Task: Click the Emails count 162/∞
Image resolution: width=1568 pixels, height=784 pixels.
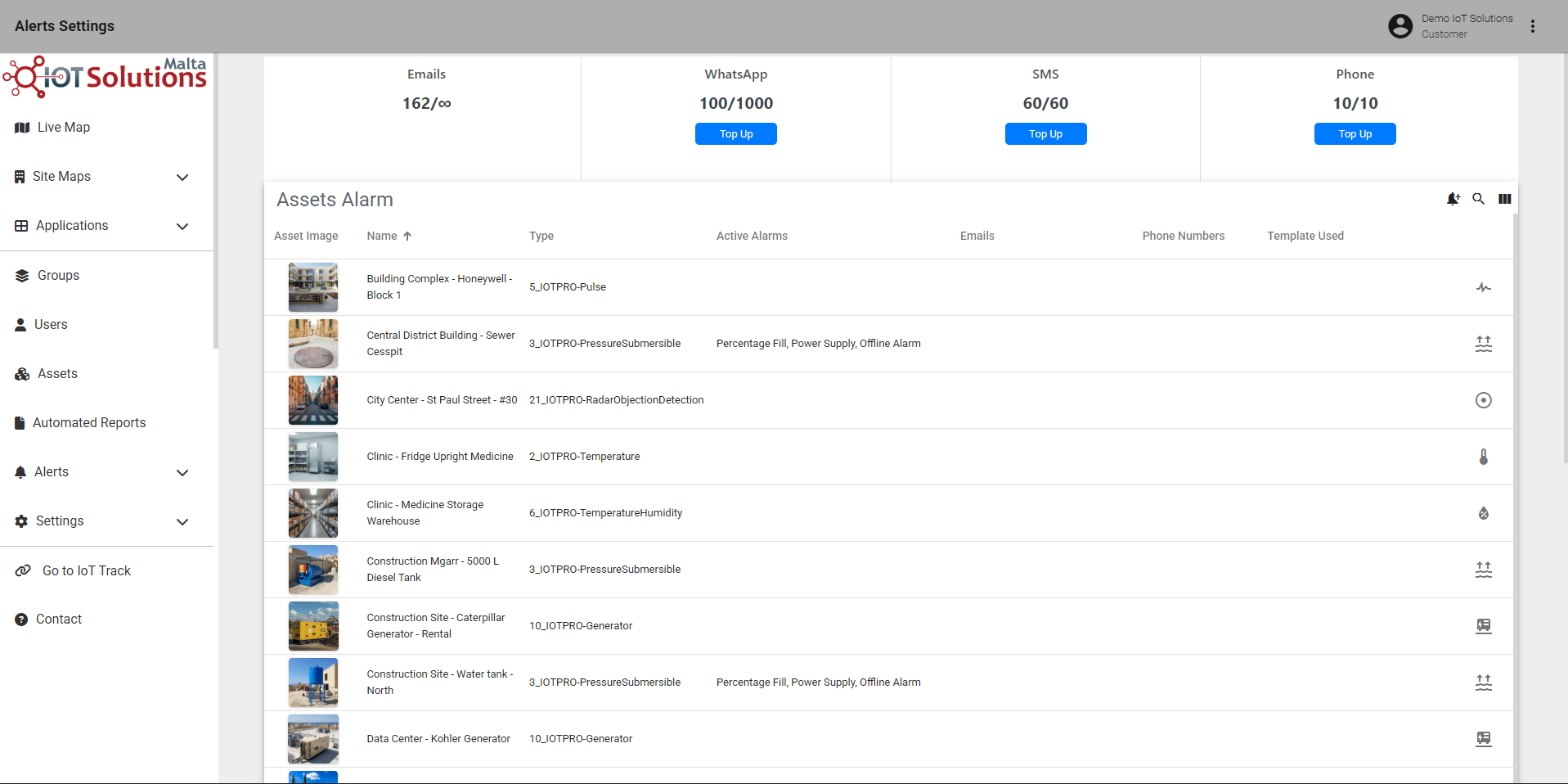Action: click(426, 104)
